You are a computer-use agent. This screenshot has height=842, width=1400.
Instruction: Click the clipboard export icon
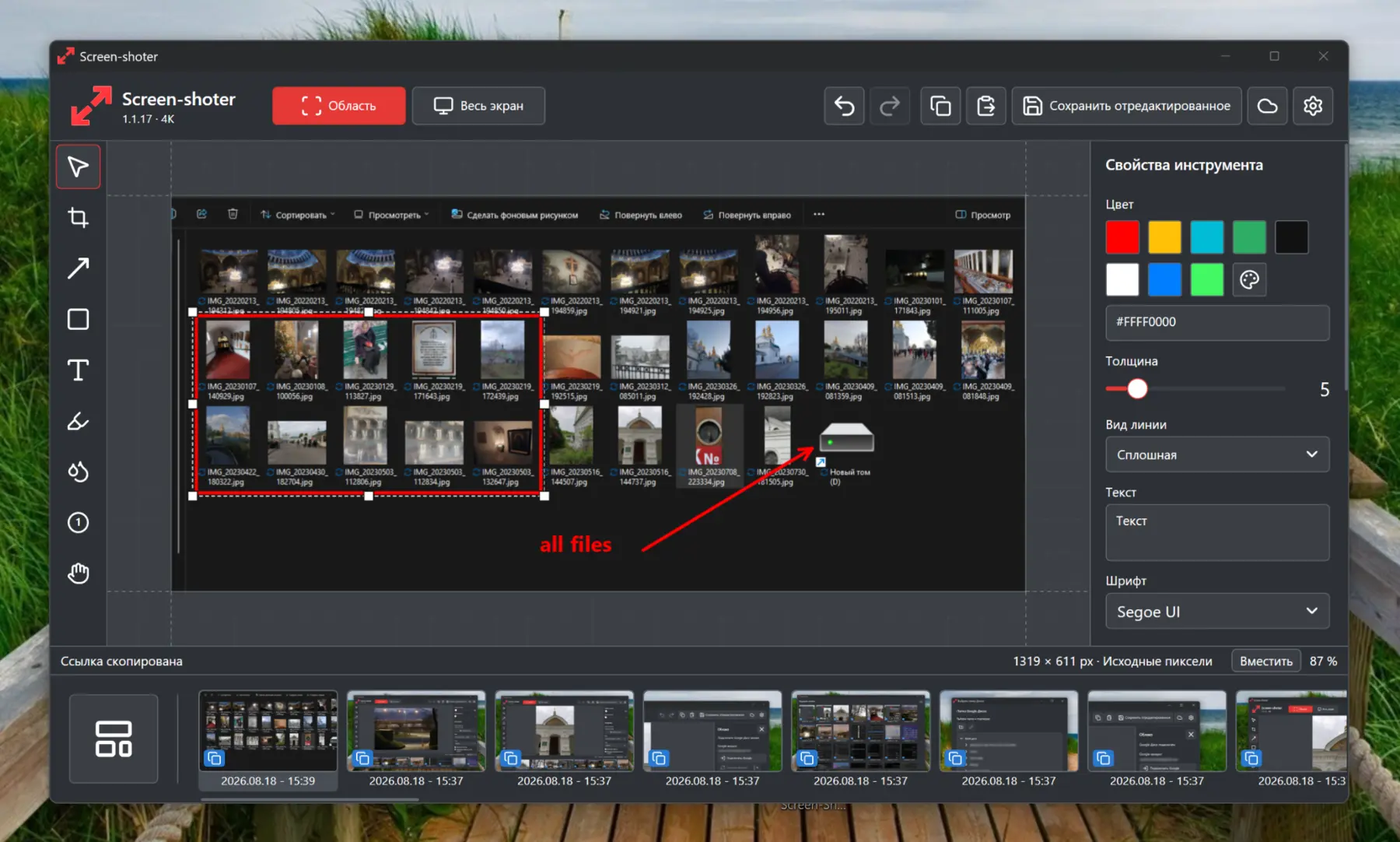pos(985,106)
